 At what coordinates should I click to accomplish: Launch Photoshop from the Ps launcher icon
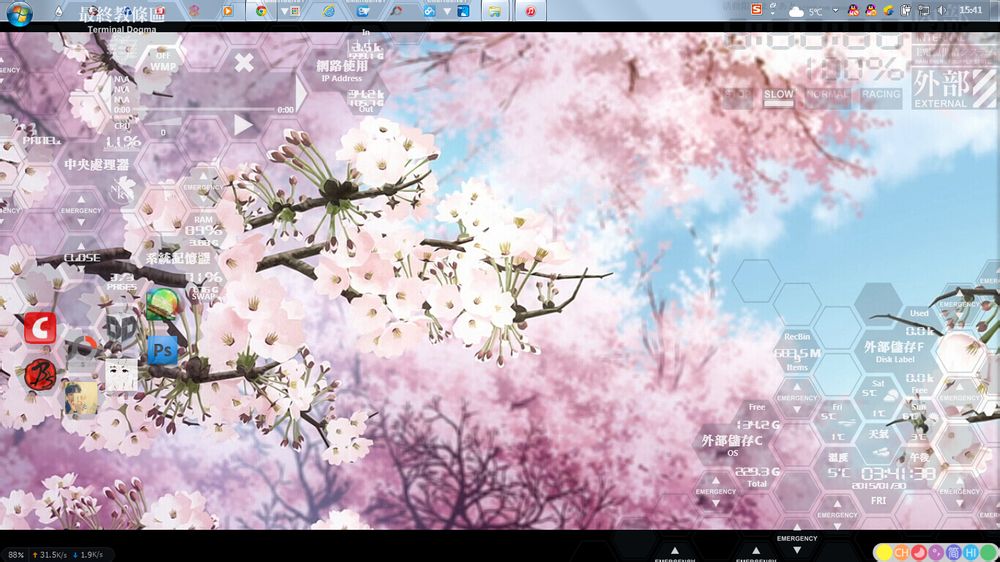click(162, 350)
